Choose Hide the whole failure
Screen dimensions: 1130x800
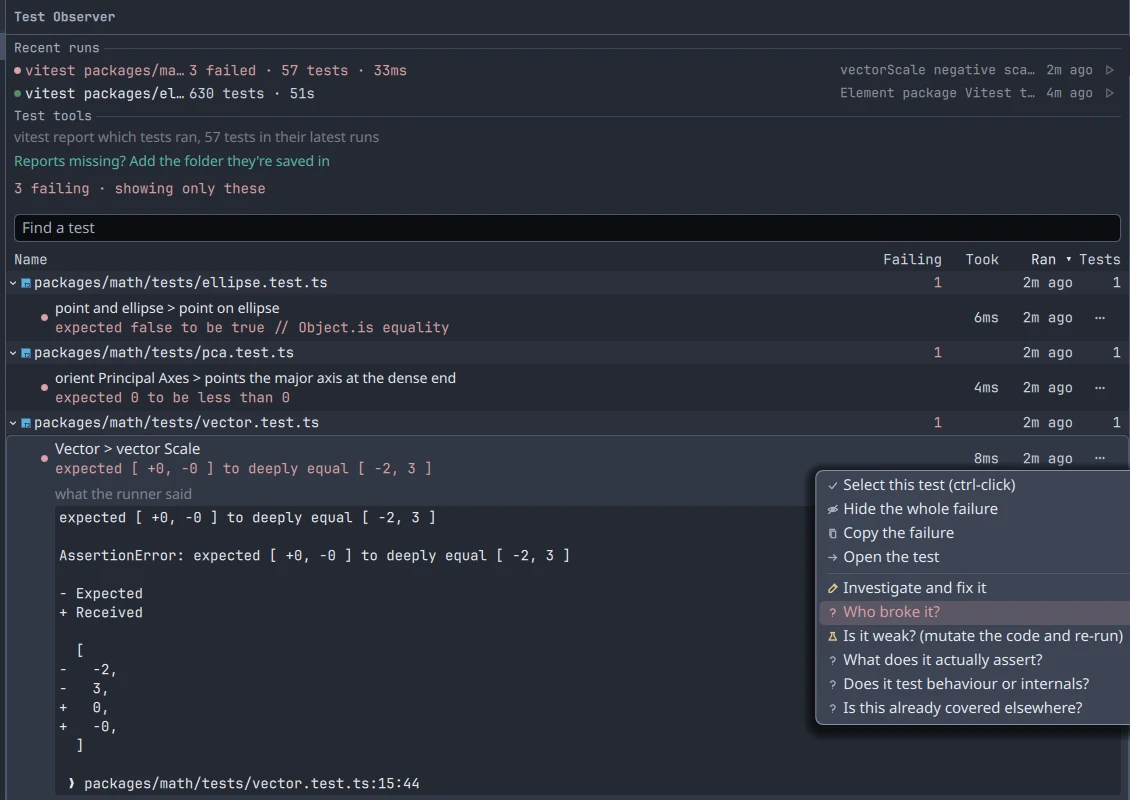tap(974, 509)
